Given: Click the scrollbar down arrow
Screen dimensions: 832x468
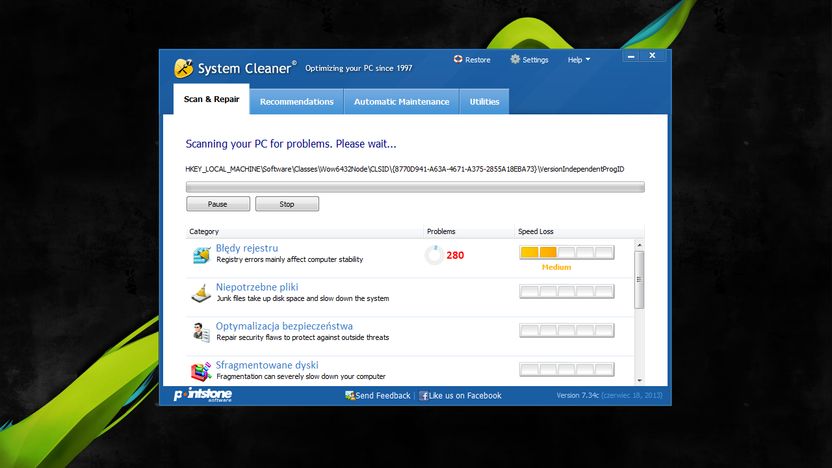Looking at the screenshot, I should [x=639, y=380].
